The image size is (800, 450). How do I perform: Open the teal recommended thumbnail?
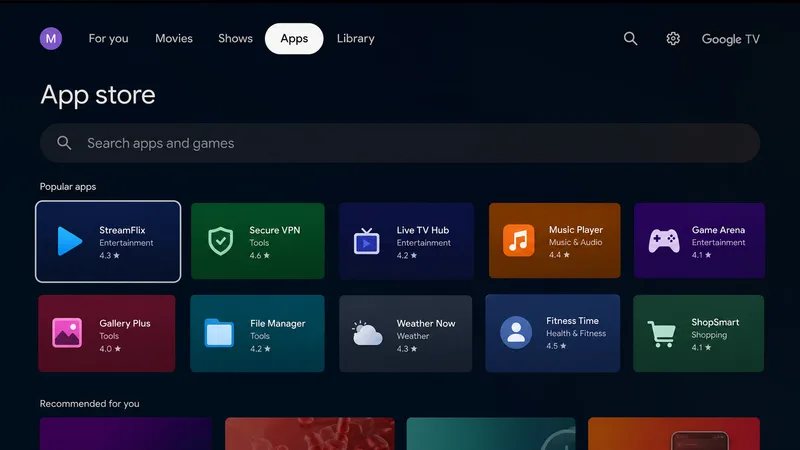point(491,434)
